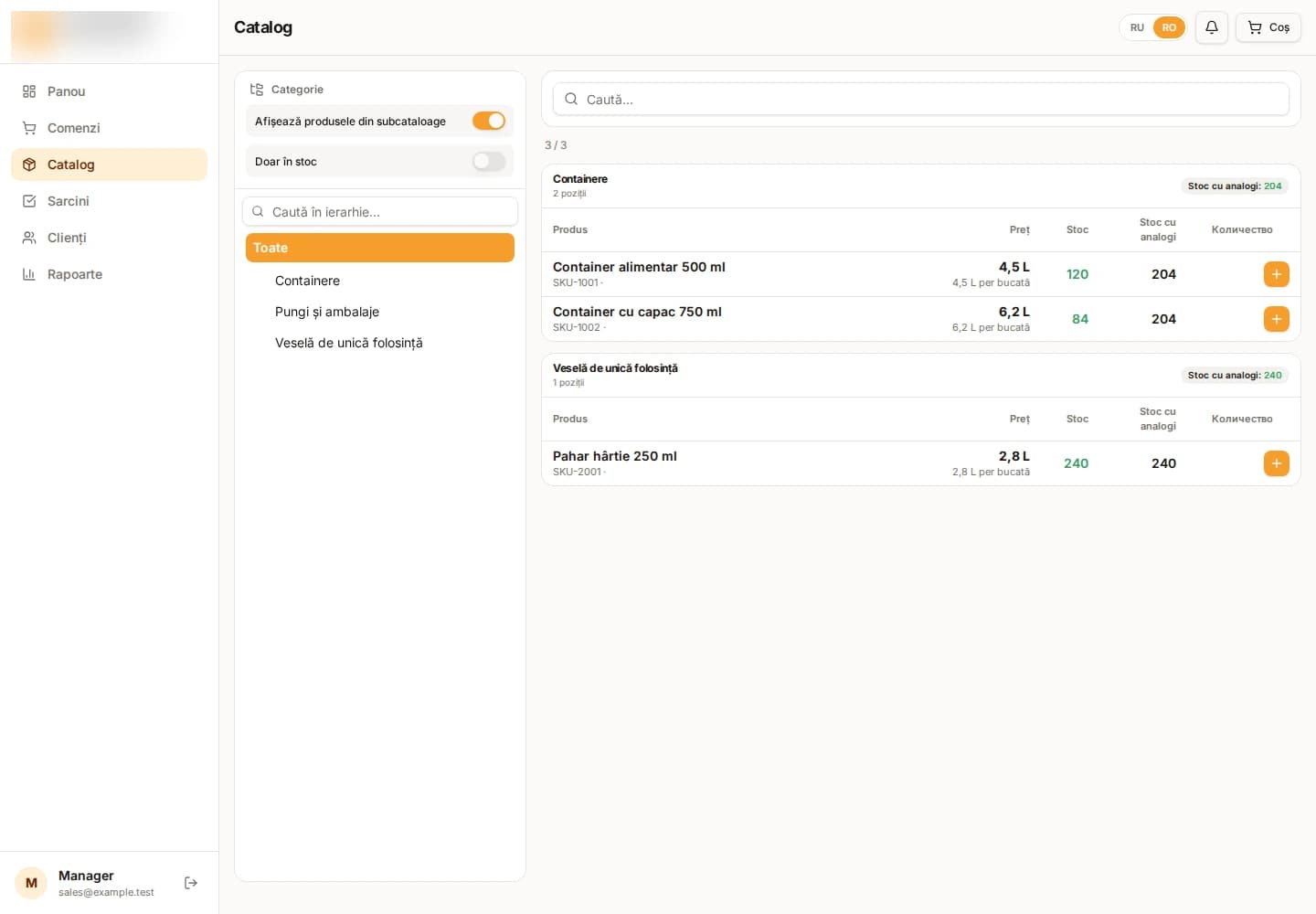The height and width of the screenshot is (914, 1316).
Task: Click the logout icon next to Manager
Action: tap(191, 883)
